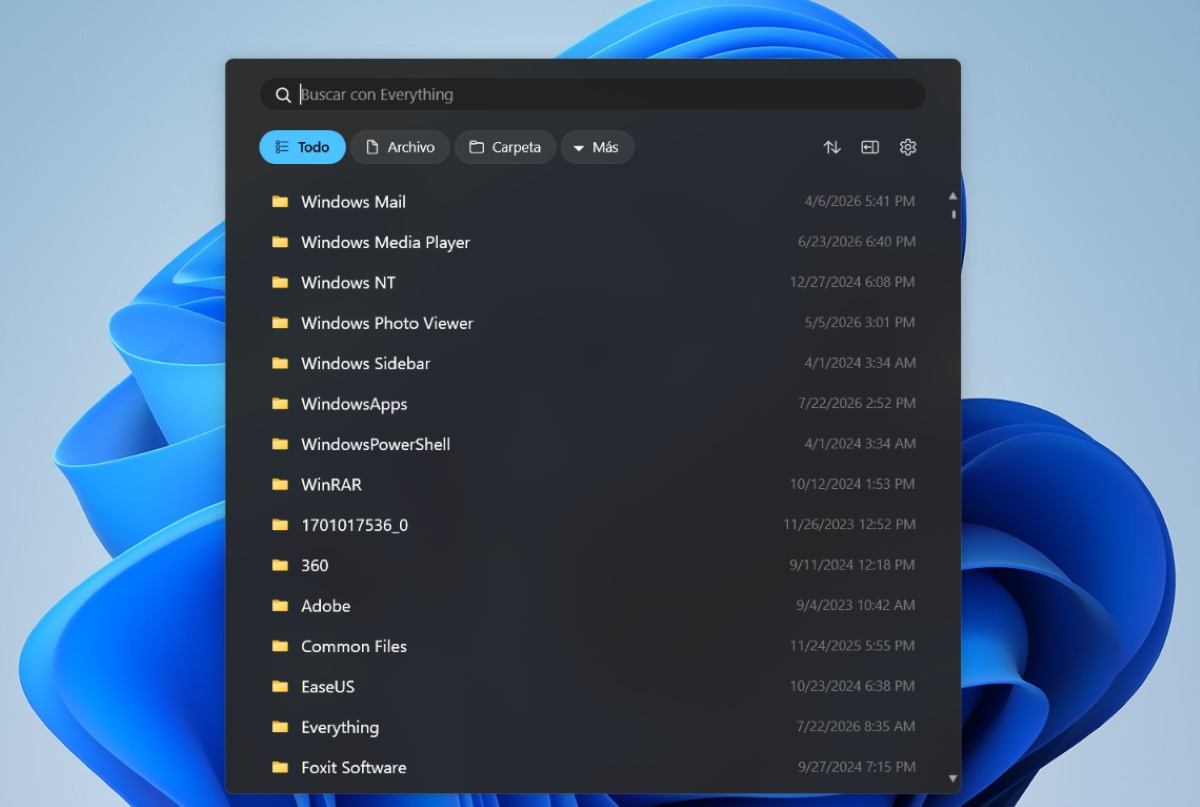Click the search magnifier icon
1200x807 pixels.
283,95
